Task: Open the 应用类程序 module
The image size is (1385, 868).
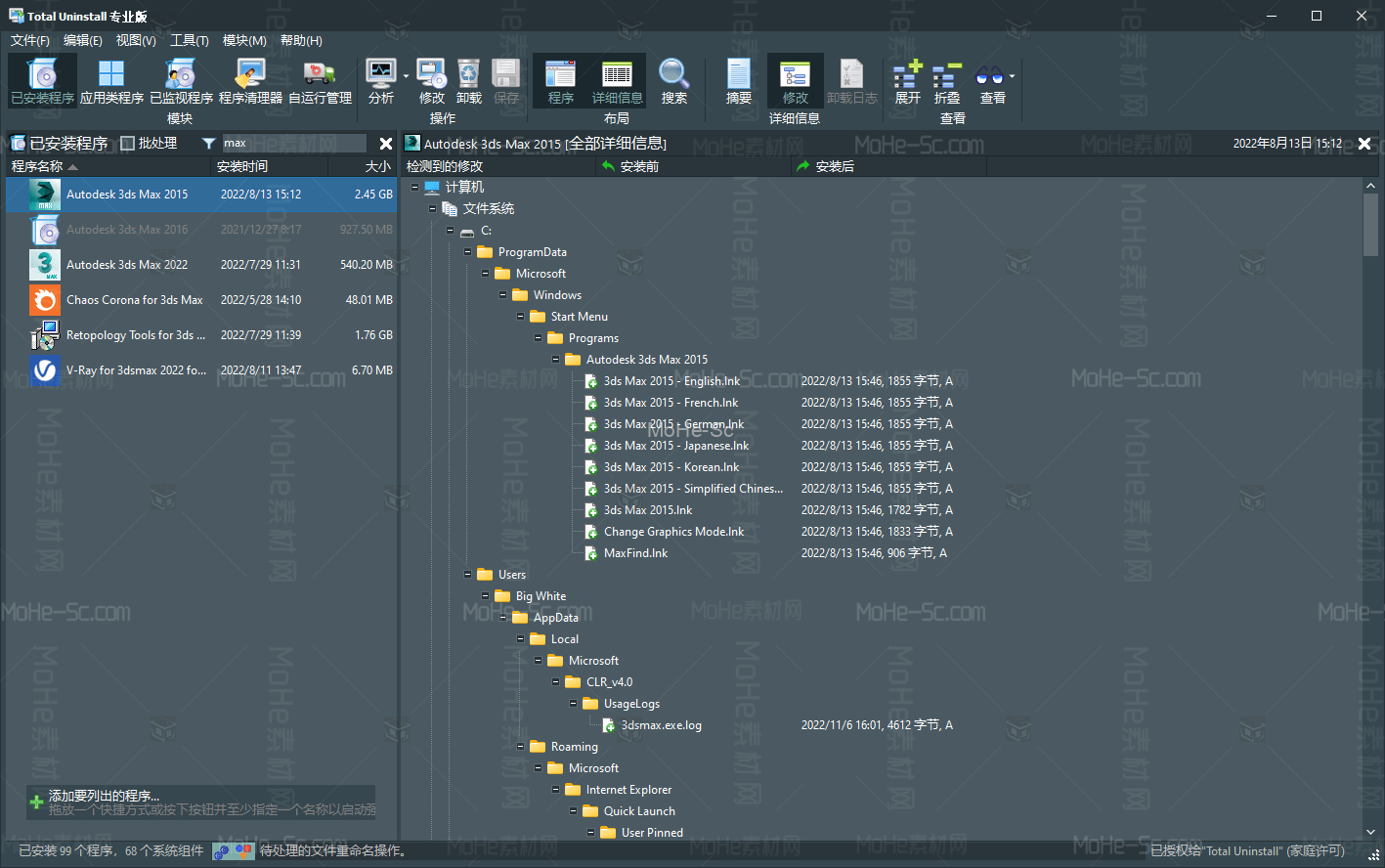Action: click(111, 81)
